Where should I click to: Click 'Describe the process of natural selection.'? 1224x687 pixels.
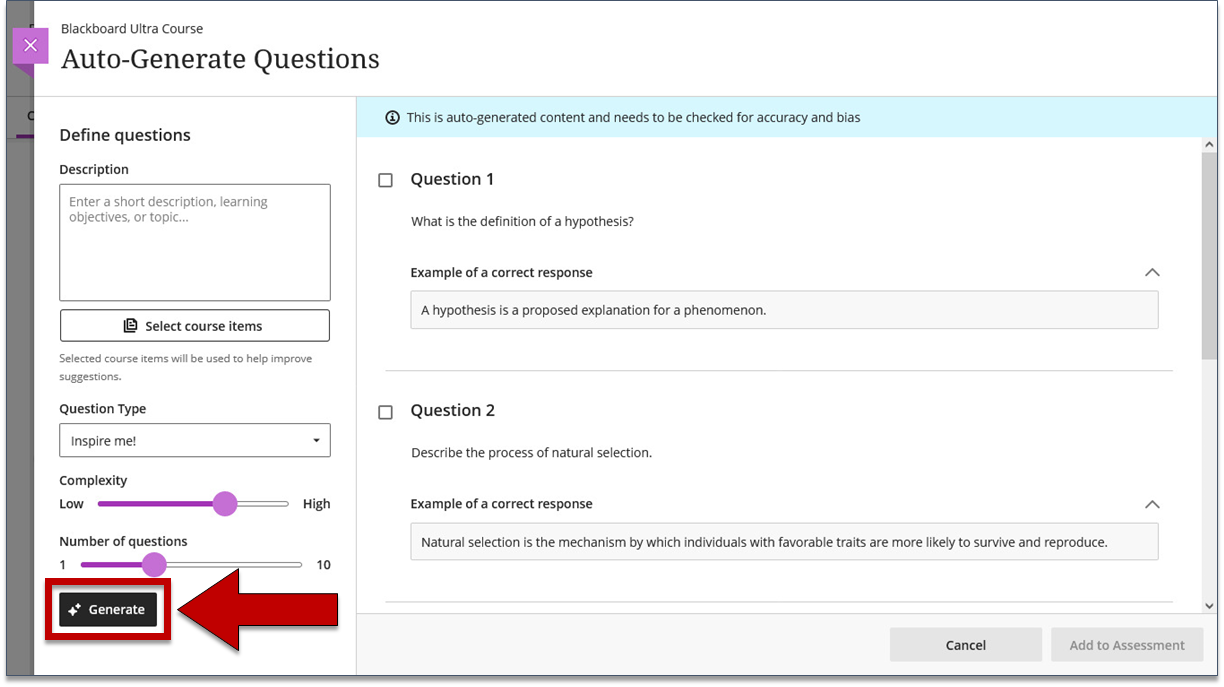coord(531,452)
